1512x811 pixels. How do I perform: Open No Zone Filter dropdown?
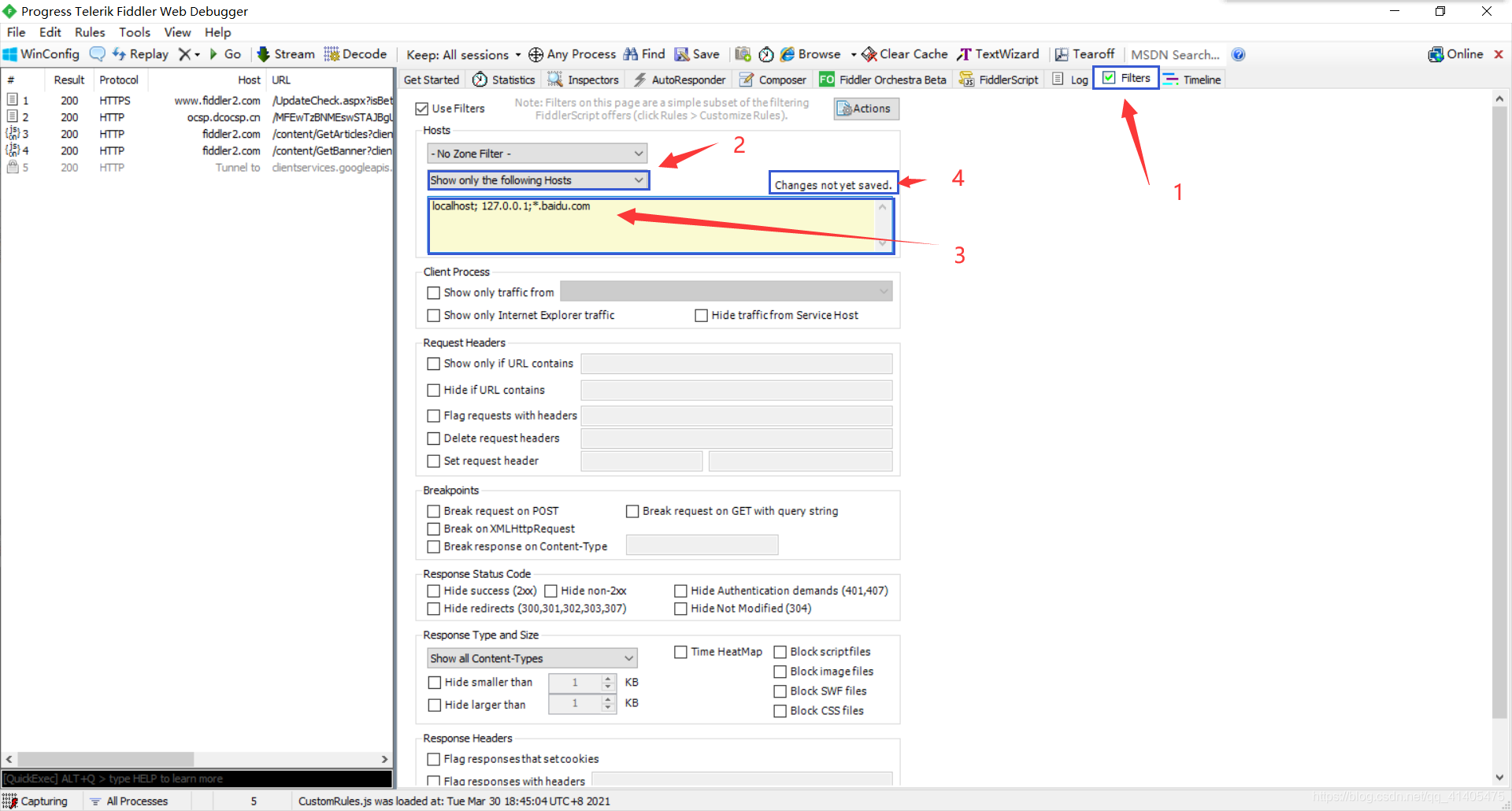click(537, 154)
